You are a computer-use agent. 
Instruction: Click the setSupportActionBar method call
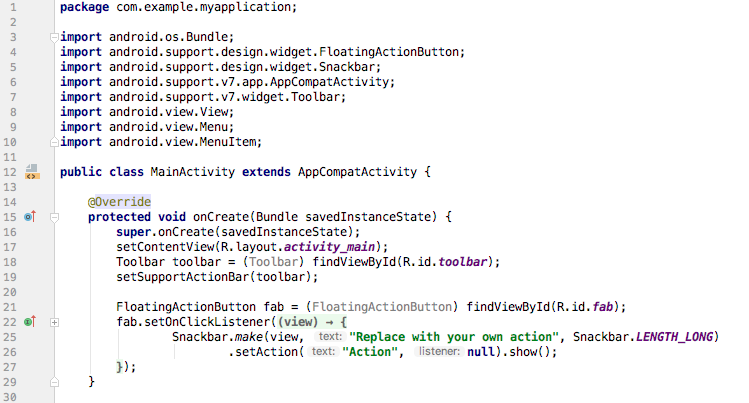(183, 277)
